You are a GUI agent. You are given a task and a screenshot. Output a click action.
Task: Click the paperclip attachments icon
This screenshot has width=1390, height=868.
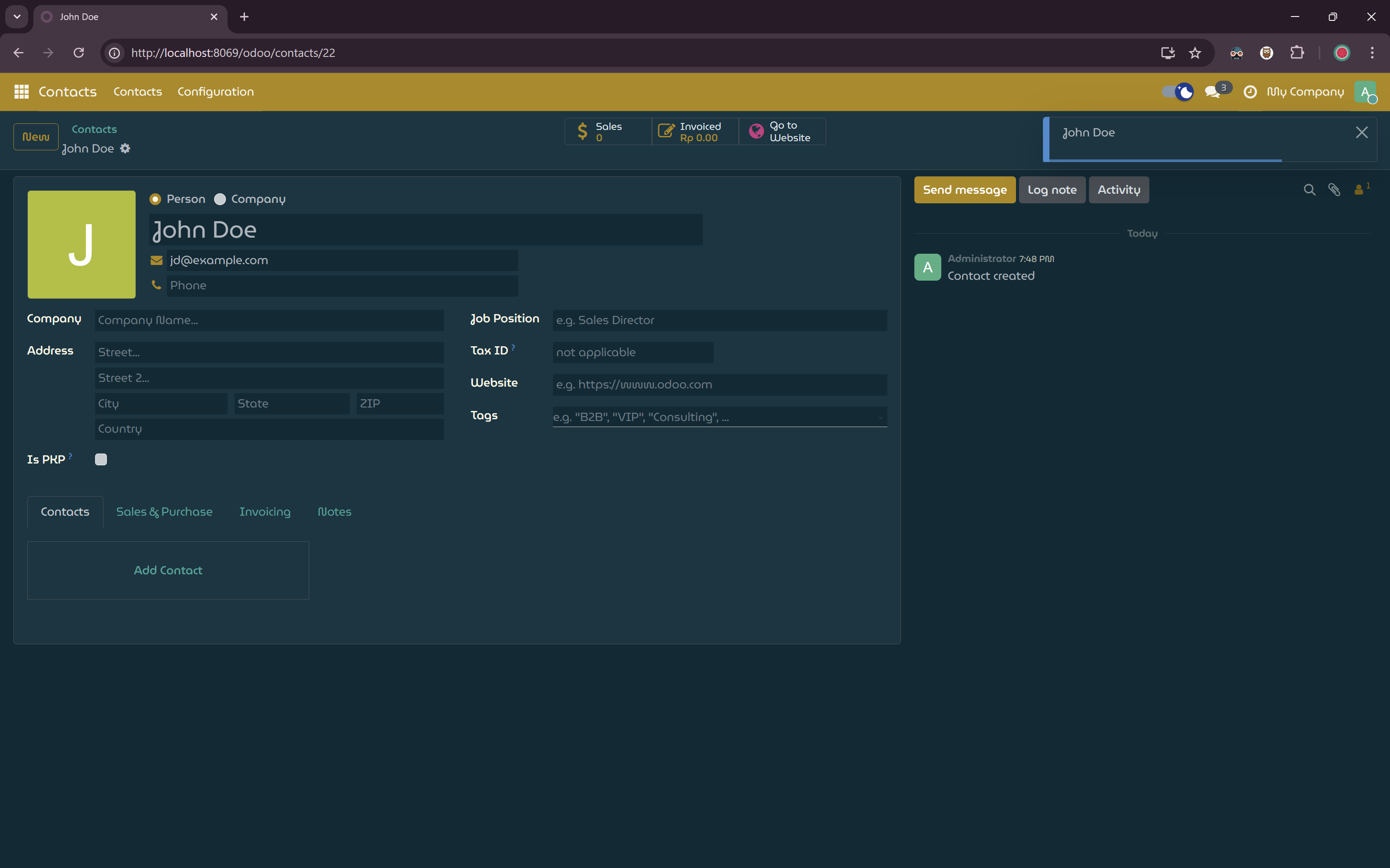click(x=1334, y=190)
